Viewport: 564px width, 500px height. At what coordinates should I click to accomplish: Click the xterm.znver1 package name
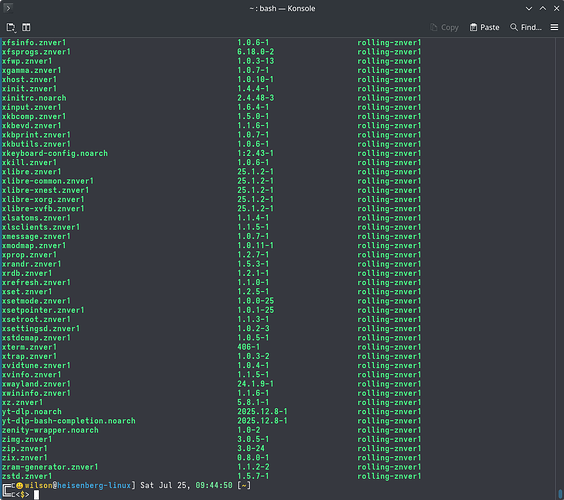point(29,347)
